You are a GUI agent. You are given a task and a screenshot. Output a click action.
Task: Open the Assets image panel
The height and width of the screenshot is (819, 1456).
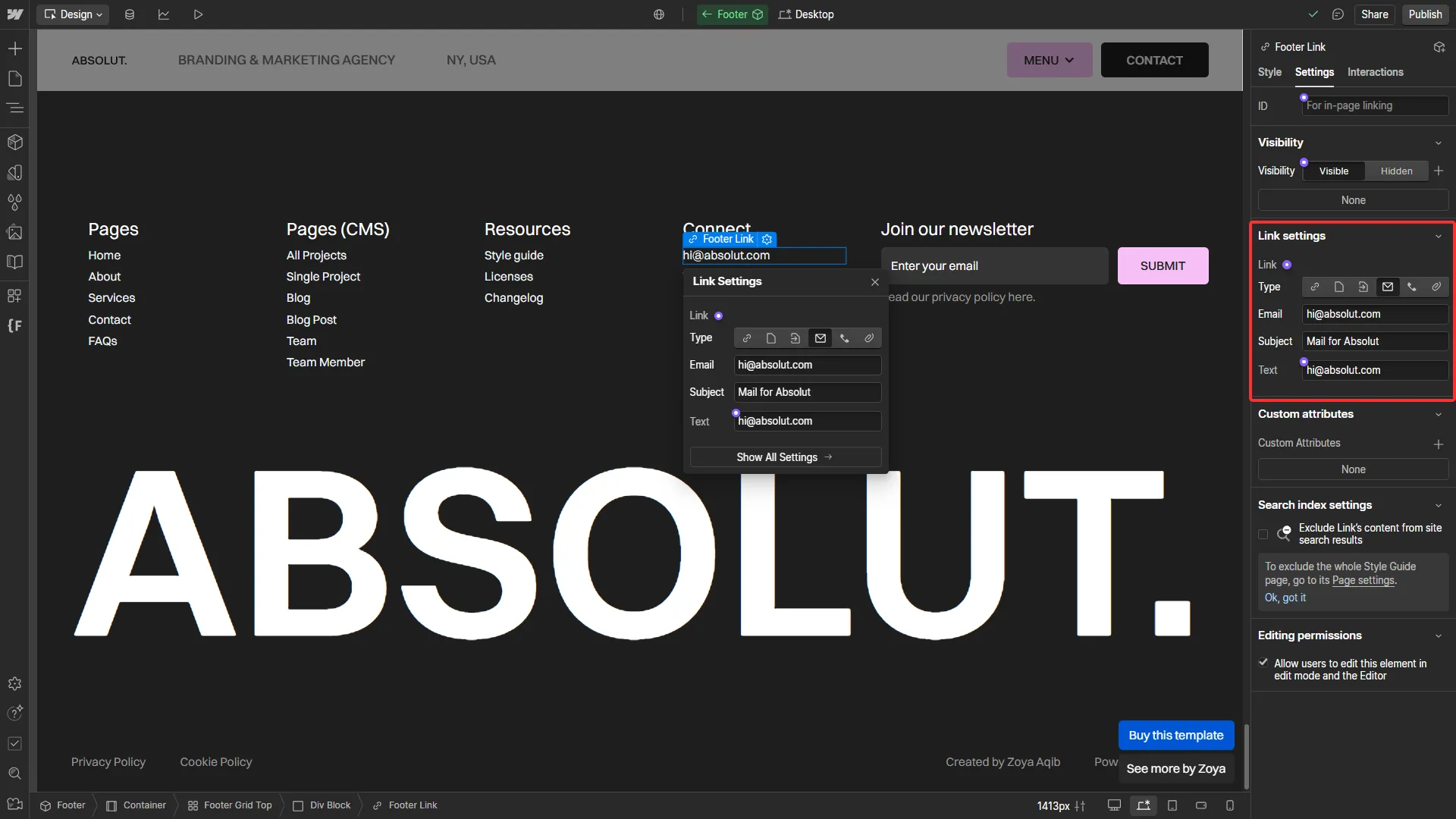coord(14,233)
